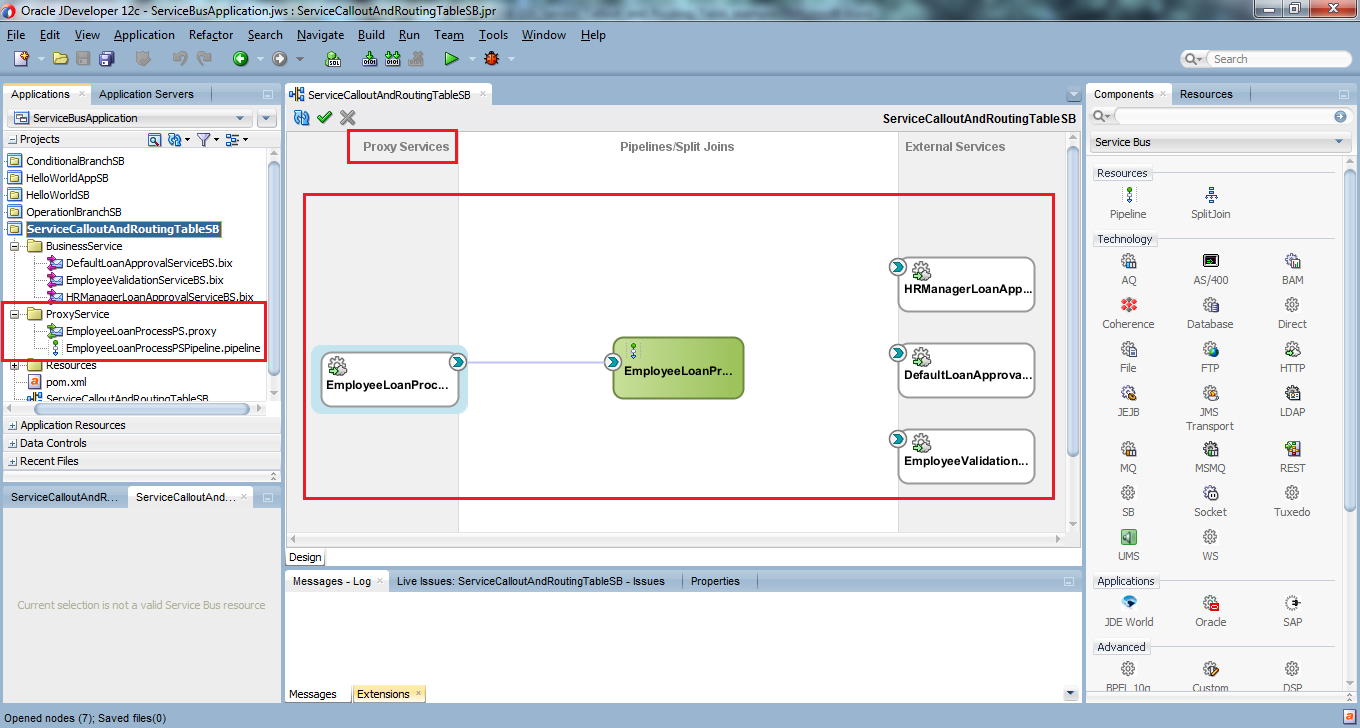1360x728 pixels.
Task: Click the New gallery toolbar icon
Action: pyautogui.click(x=21, y=59)
